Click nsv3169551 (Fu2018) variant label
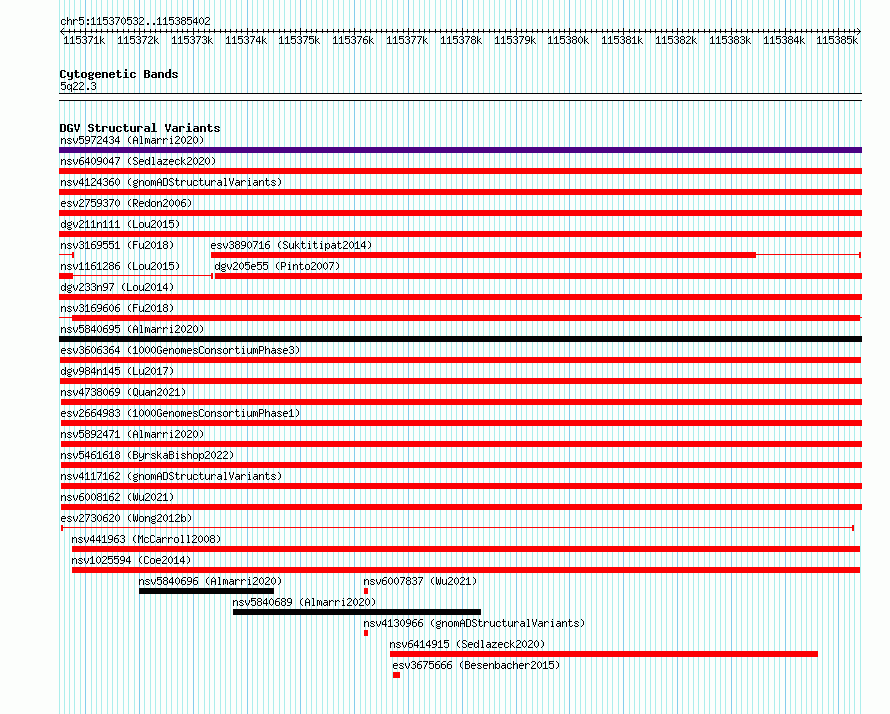 117,245
